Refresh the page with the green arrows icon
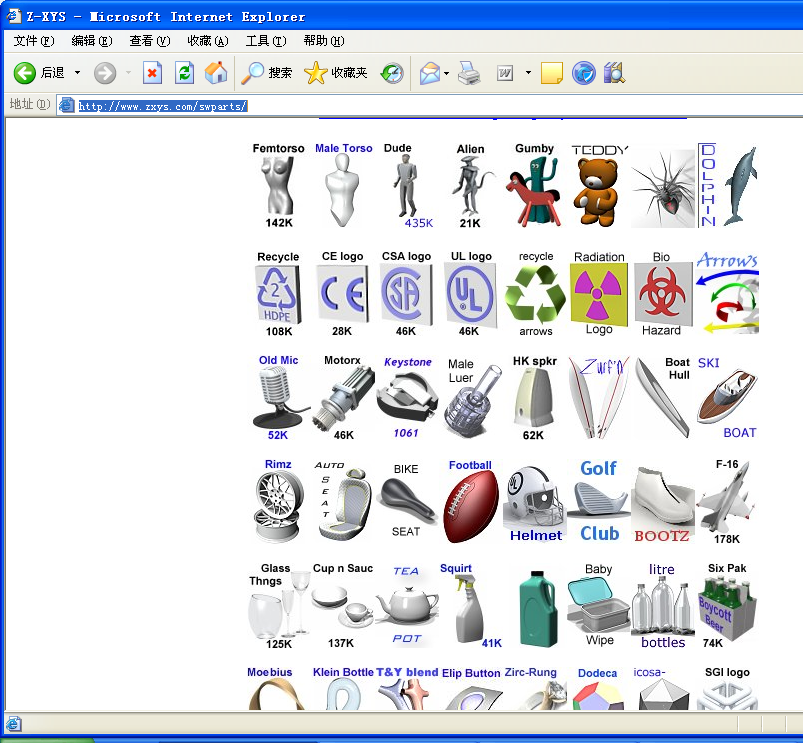 [184, 73]
